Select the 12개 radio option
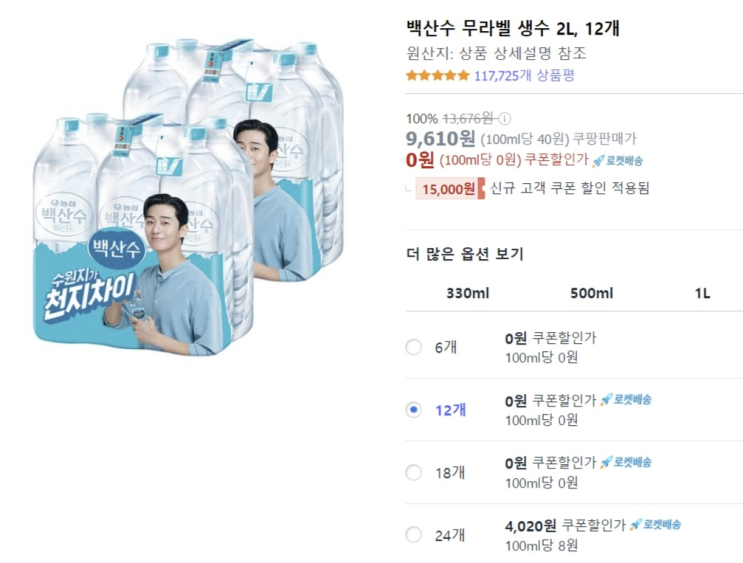743x563 pixels. click(x=413, y=410)
